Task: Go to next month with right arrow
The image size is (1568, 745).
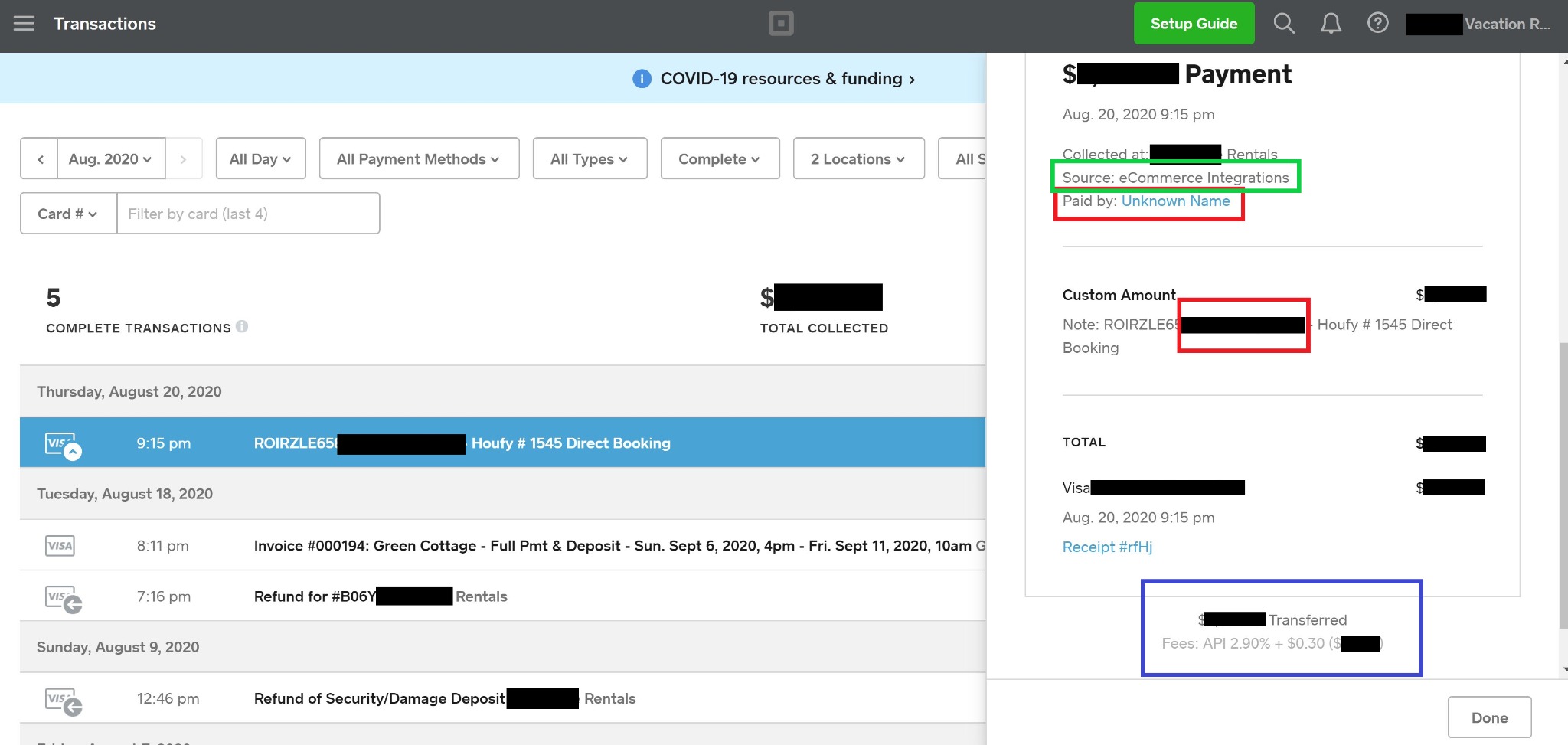Action: pyautogui.click(x=184, y=158)
